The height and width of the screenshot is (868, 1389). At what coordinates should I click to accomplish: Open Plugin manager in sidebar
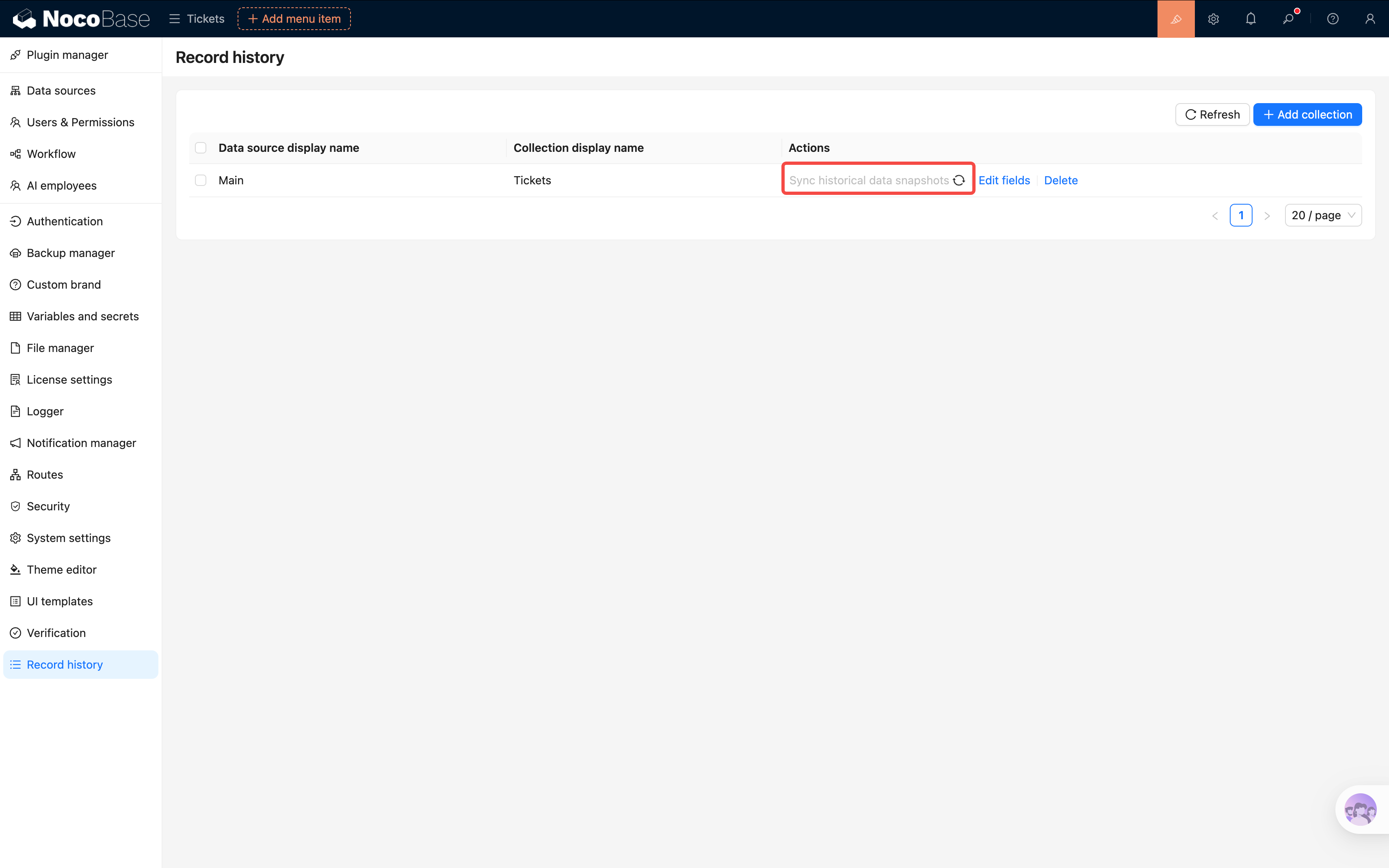(x=67, y=55)
